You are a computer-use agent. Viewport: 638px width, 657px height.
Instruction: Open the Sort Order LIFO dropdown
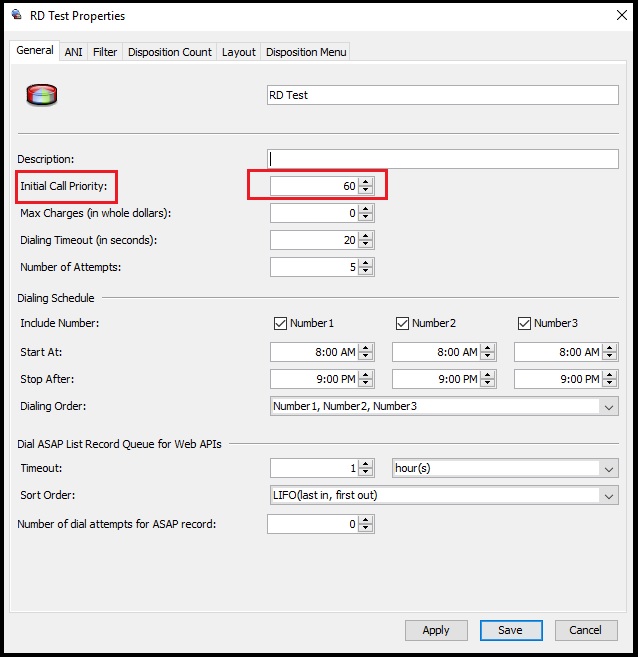point(444,495)
